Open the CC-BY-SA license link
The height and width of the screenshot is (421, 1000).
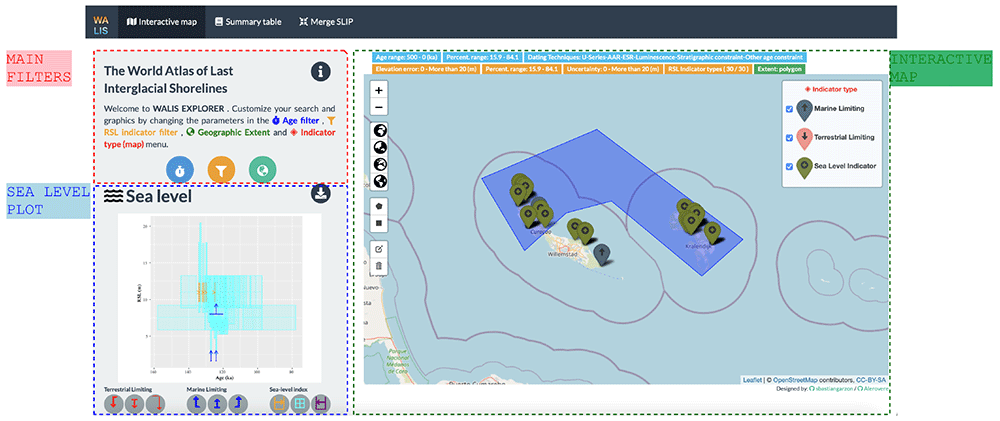tap(871, 380)
